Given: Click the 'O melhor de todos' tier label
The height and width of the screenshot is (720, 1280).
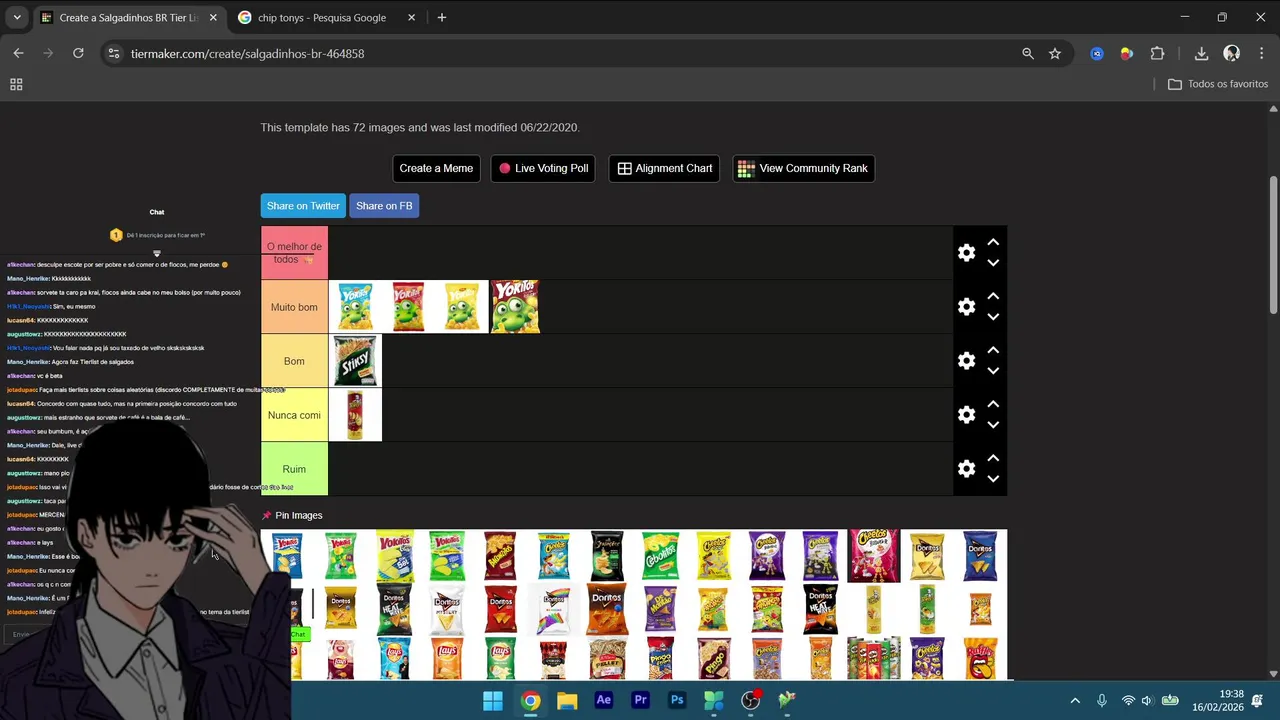Looking at the screenshot, I should [x=294, y=253].
